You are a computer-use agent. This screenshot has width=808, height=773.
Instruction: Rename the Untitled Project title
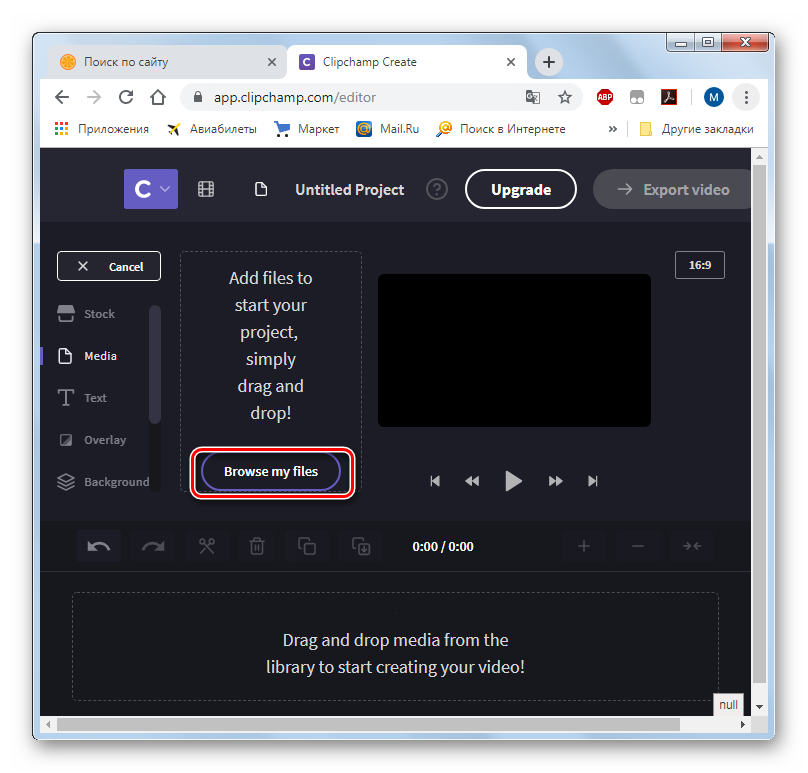click(349, 190)
